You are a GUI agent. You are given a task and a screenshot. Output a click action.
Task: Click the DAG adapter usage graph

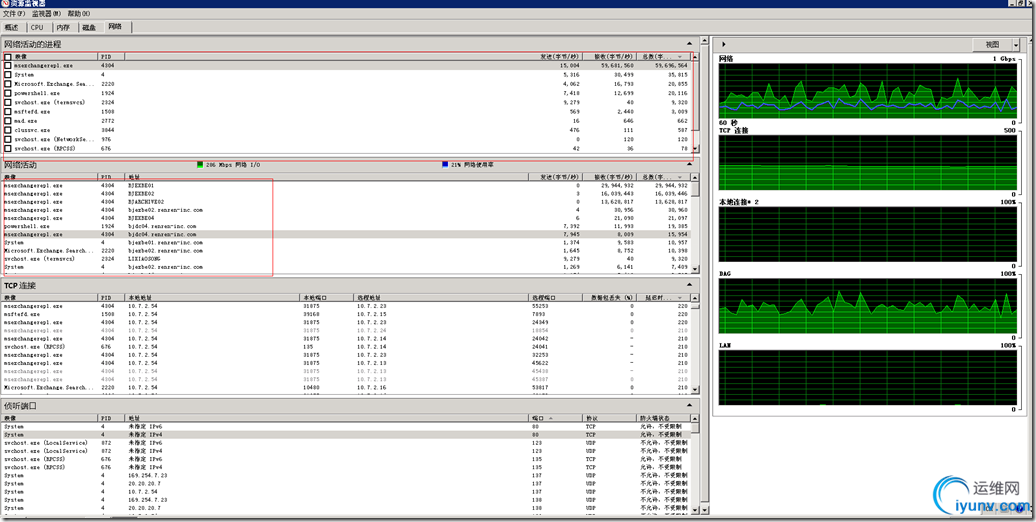pyautogui.click(x=868, y=306)
